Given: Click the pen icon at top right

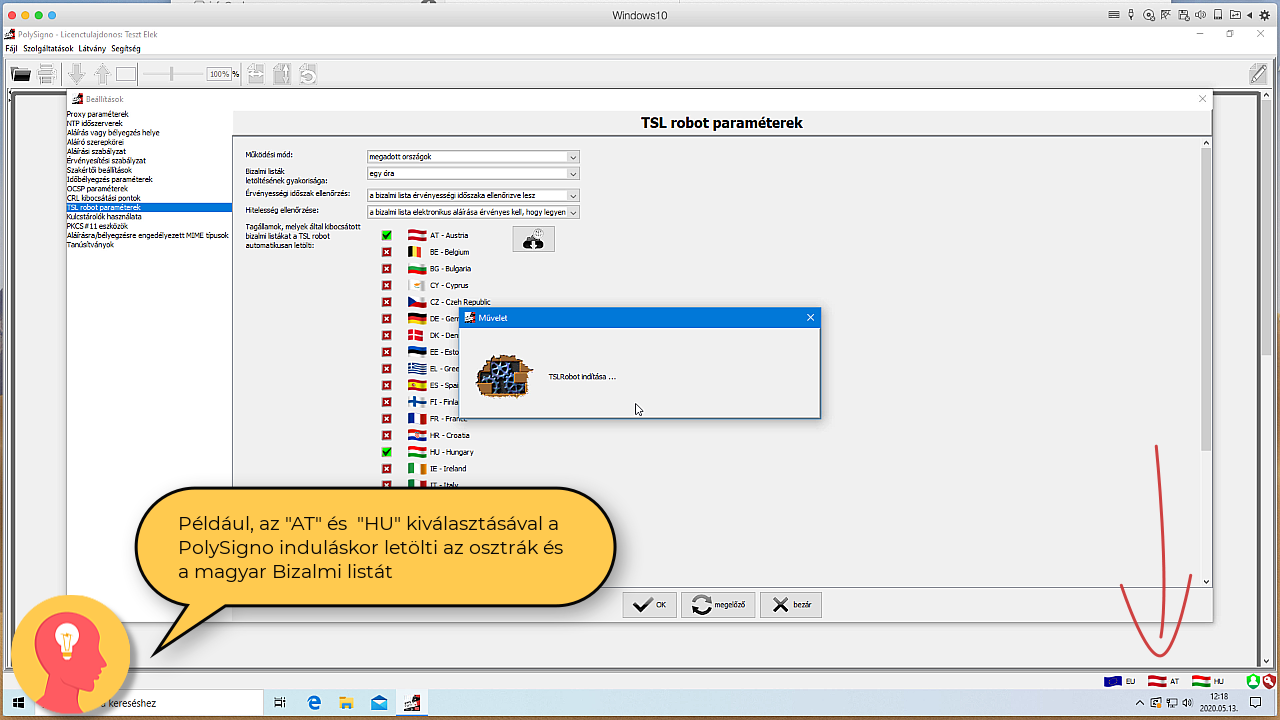Looking at the screenshot, I should point(1259,74).
